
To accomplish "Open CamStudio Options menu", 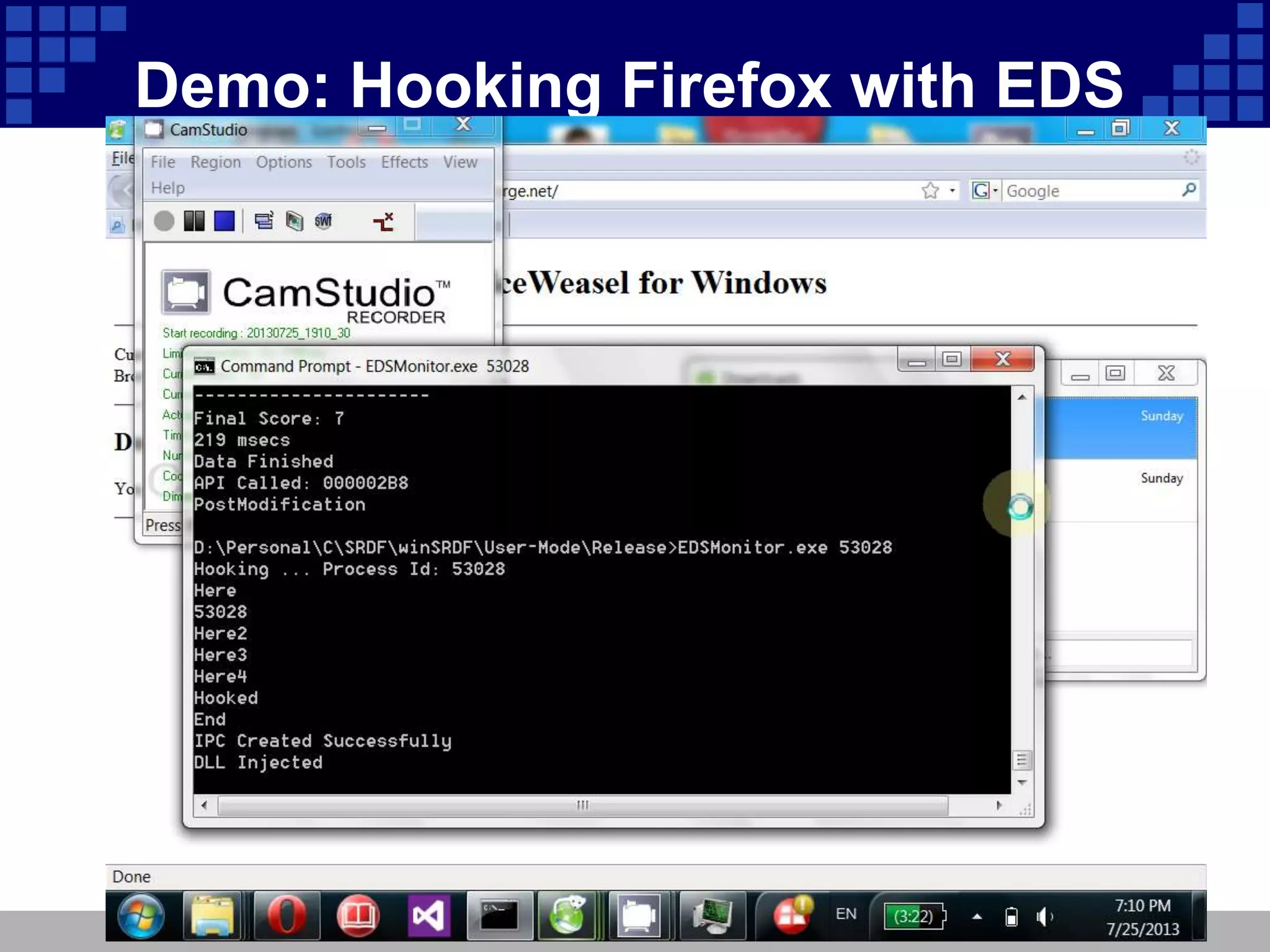I will coord(284,162).
